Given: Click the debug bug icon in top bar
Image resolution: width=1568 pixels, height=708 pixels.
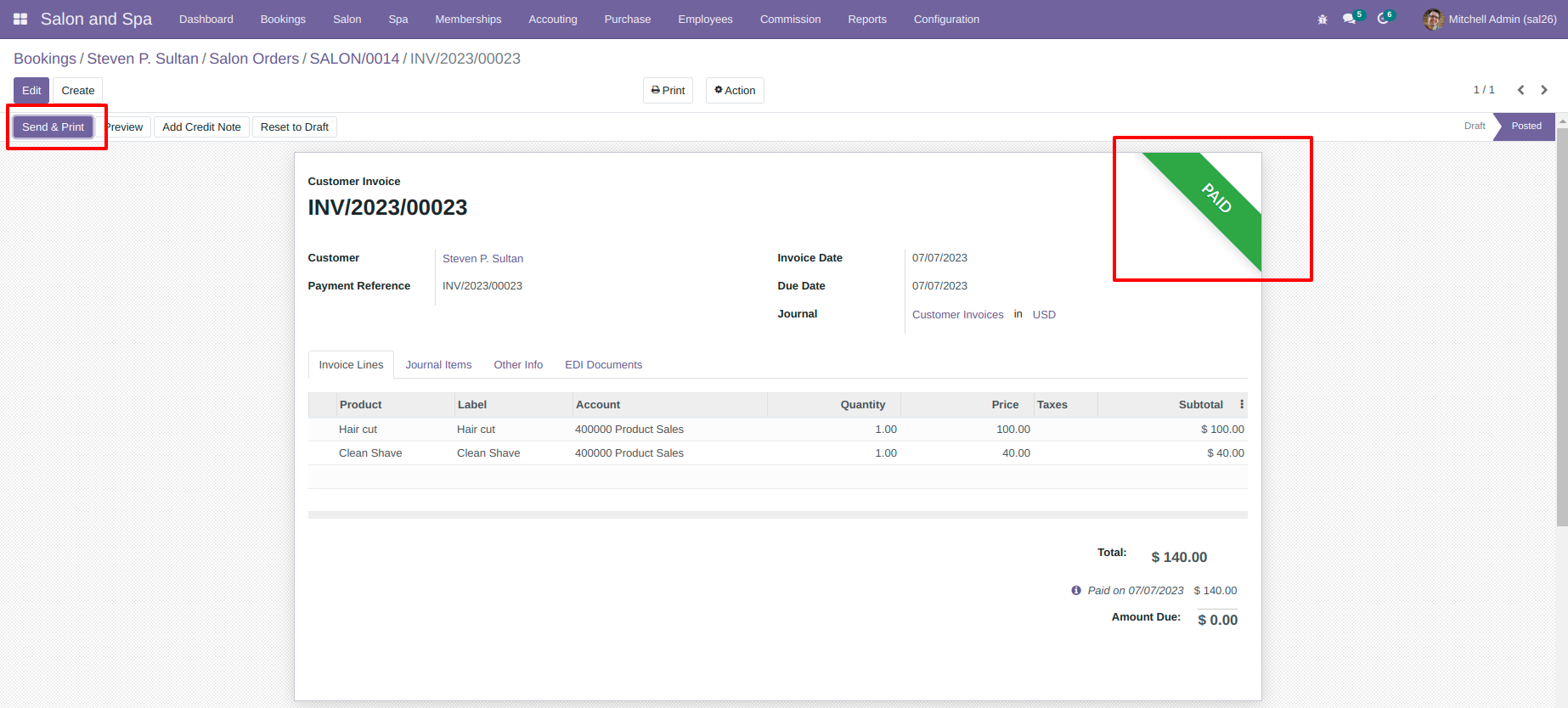Looking at the screenshot, I should click(x=1323, y=20).
